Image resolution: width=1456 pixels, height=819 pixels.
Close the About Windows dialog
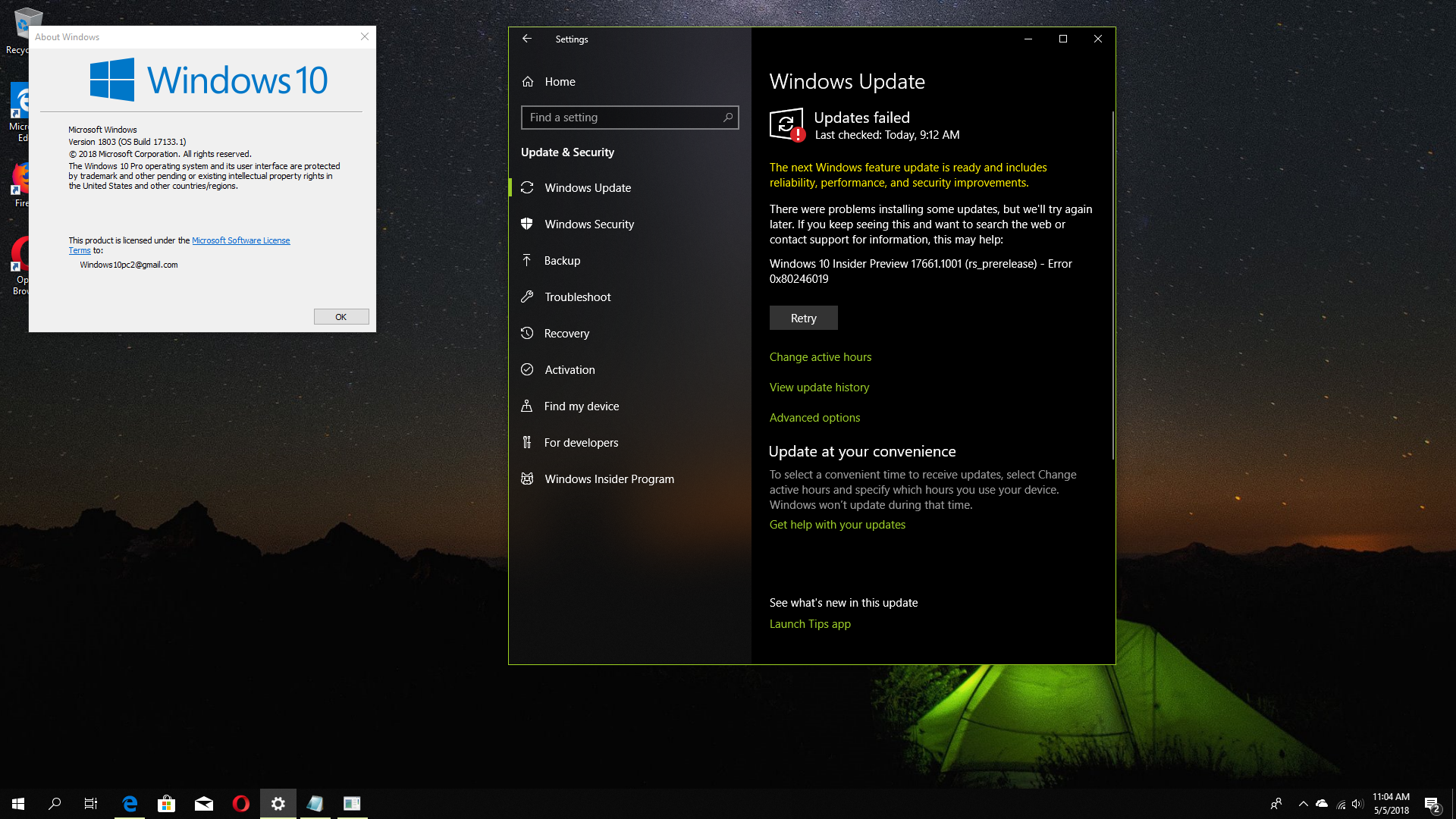tap(365, 36)
